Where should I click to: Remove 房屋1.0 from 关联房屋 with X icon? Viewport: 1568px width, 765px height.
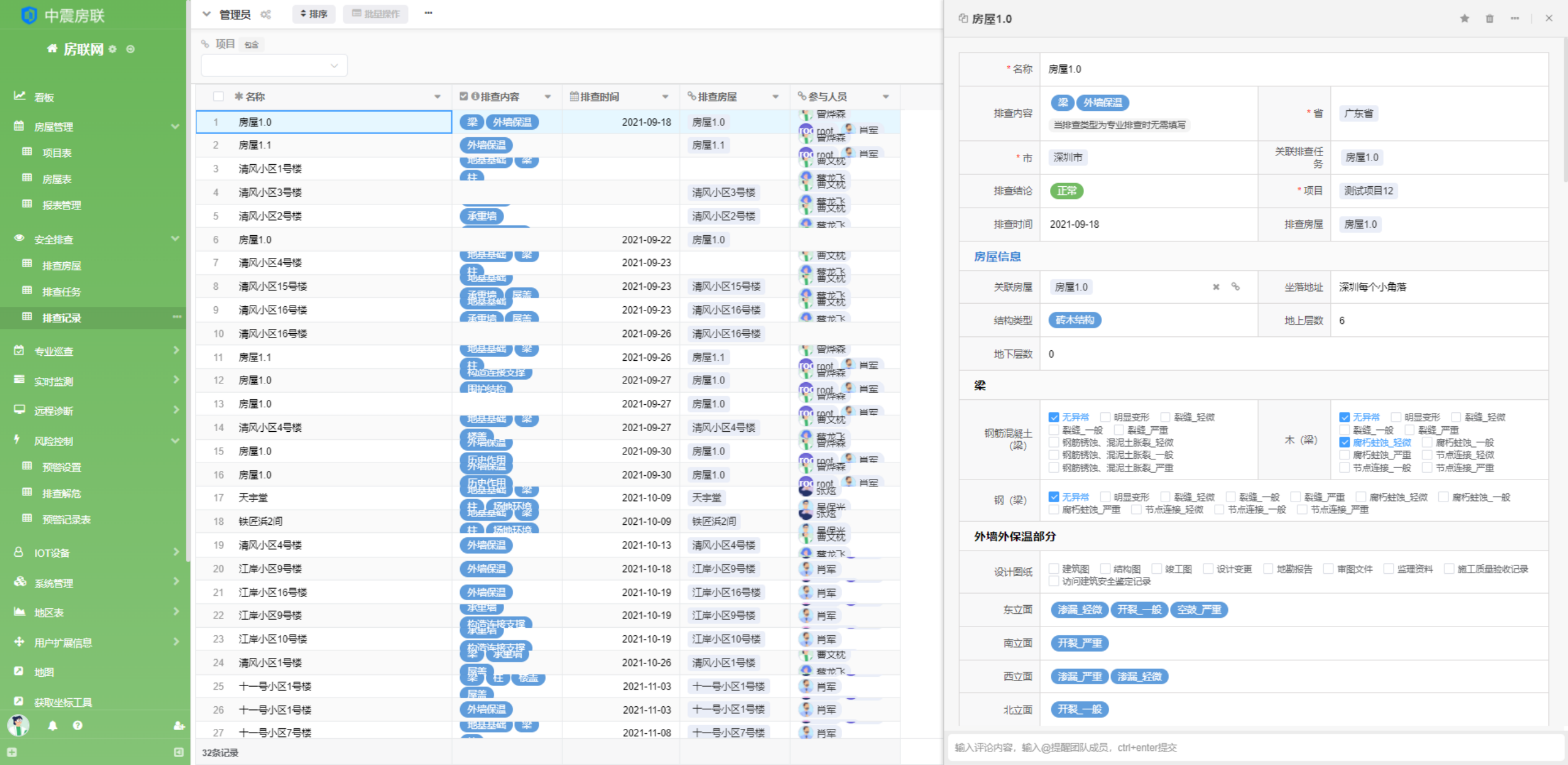(x=1216, y=287)
